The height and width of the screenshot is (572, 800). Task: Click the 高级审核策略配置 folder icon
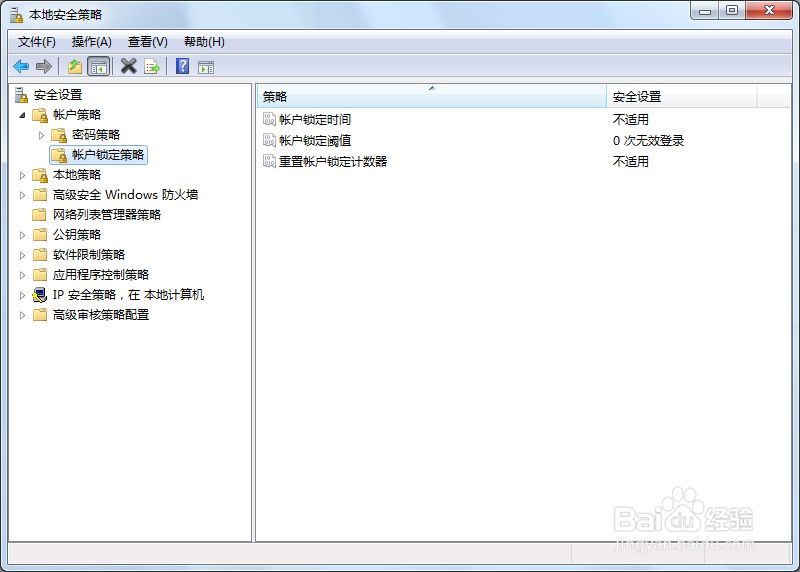point(40,315)
